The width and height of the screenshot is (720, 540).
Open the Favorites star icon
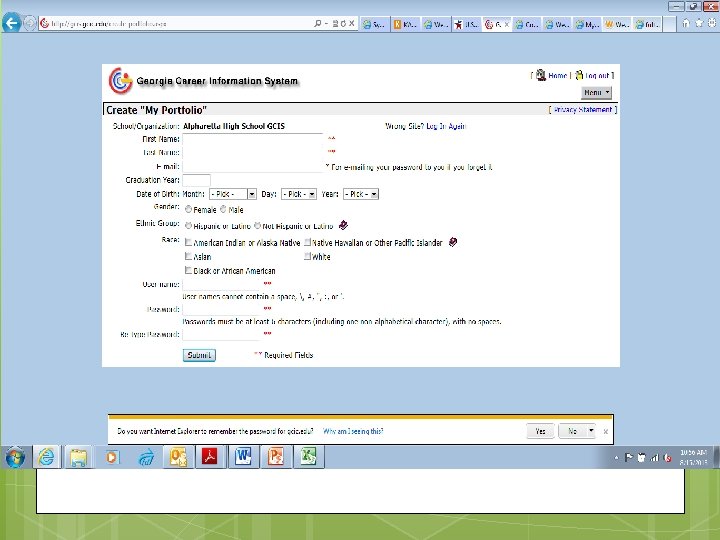(698, 23)
